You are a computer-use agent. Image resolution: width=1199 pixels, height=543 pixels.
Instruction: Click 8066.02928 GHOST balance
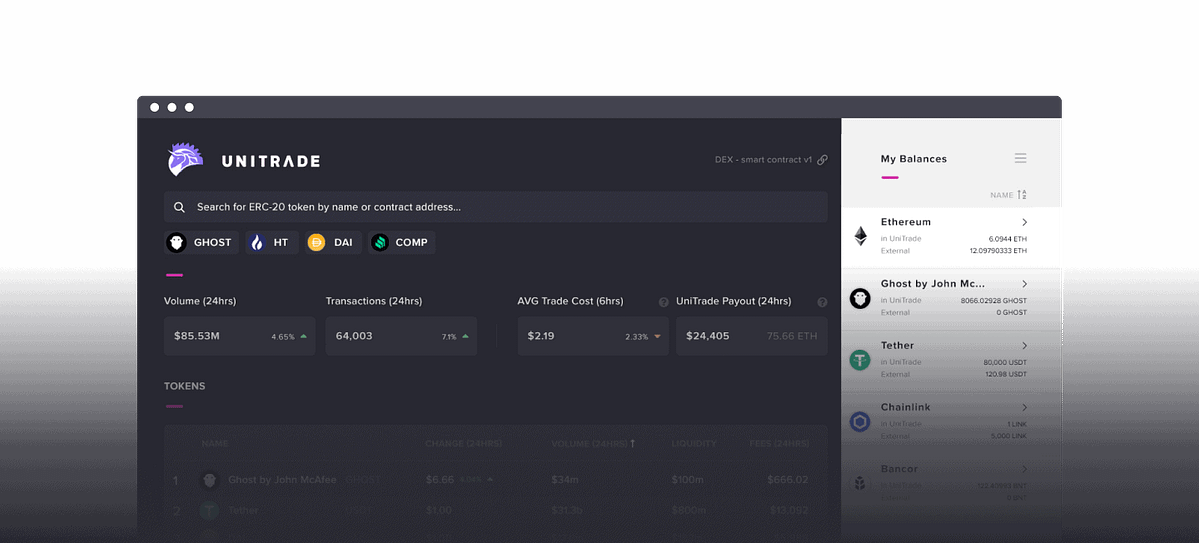994,301
